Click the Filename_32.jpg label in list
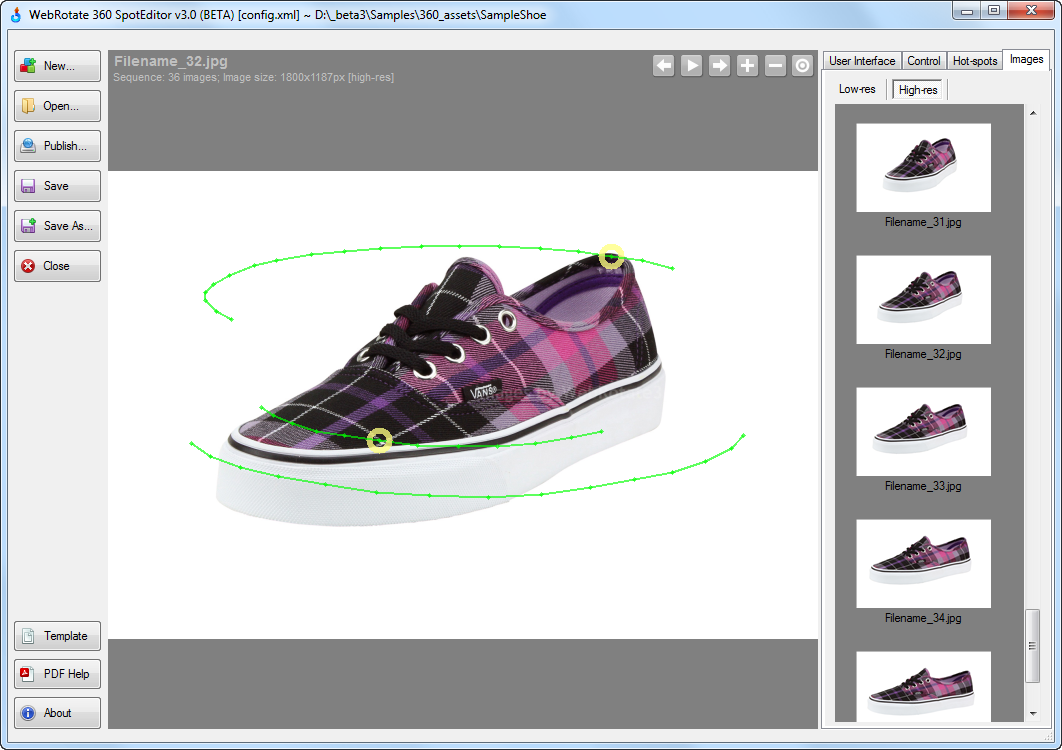This screenshot has width=1062, height=750. point(923,354)
